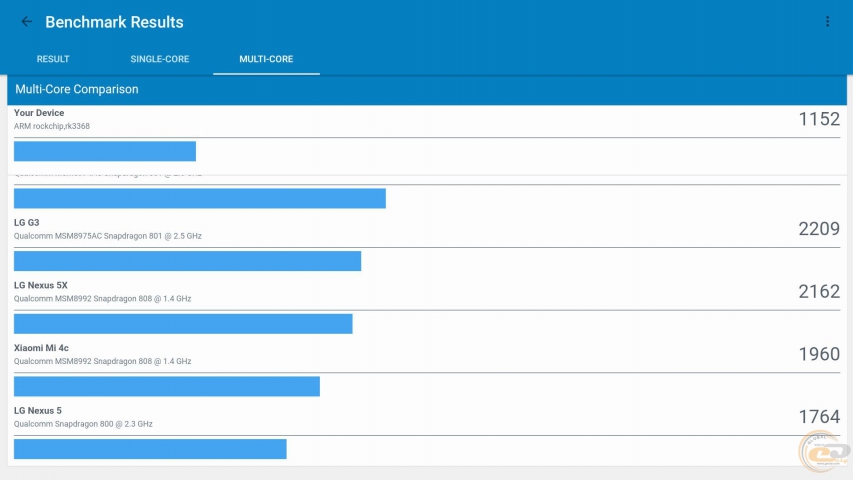The image size is (853, 480).
Task: Click the LG Nexus 5X score 2162
Action: coord(818,292)
